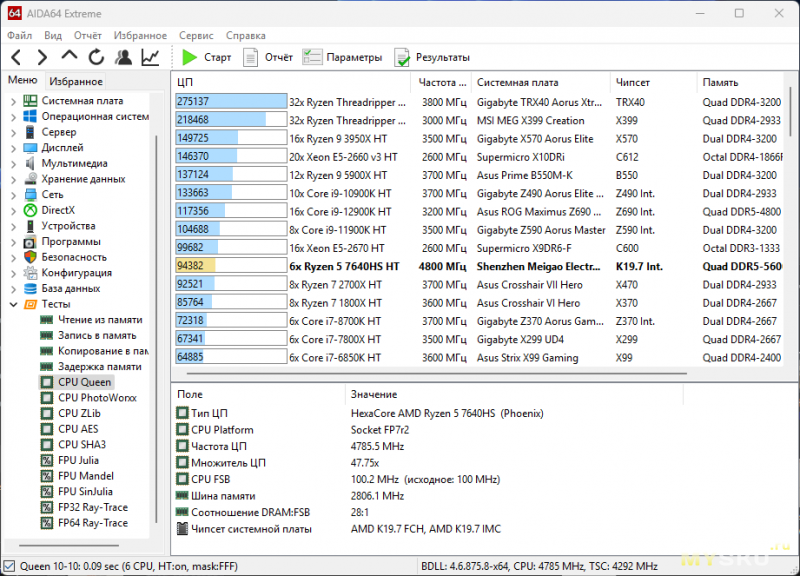Click the Сервер icon in tree
This screenshot has width=800, height=576.
(x=31, y=132)
